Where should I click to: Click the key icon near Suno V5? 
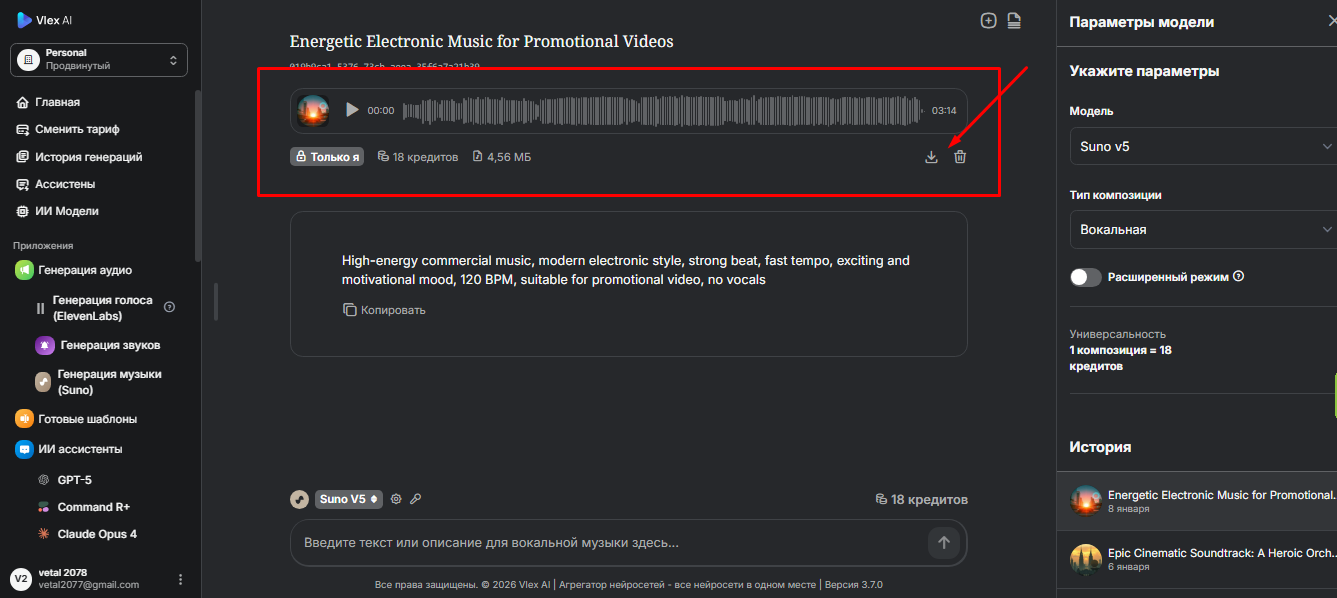pos(416,499)
